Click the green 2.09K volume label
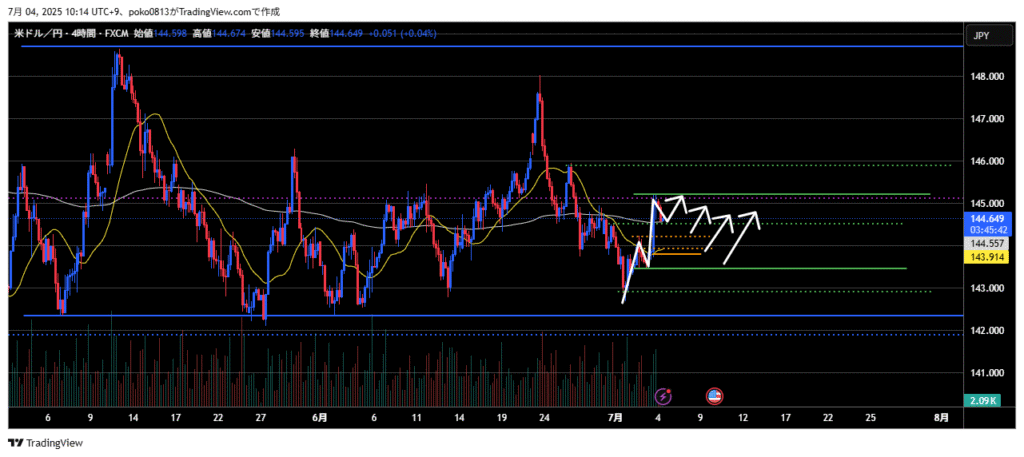This screenshot has width=1024, height=457. 987,401
